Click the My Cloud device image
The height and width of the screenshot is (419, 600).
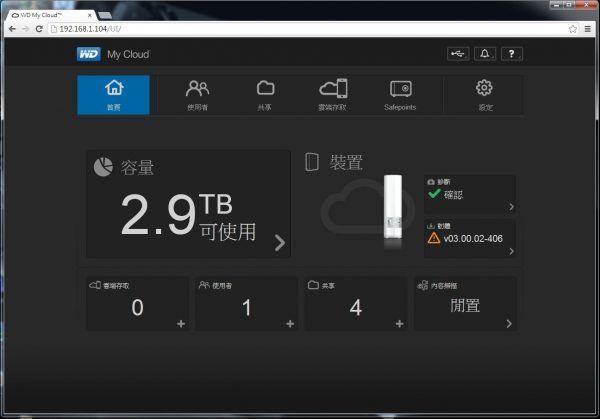point(393,207)
